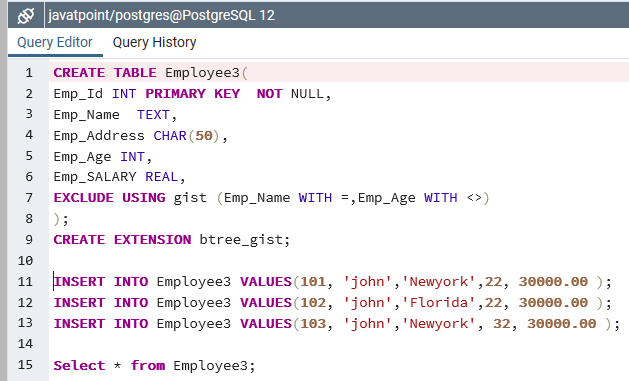Image resolution: width=629 pixels, height=381 pixels.
Task: Select line number 1 in the gutter
Action: pyautogui.click(x=29, y=73)
